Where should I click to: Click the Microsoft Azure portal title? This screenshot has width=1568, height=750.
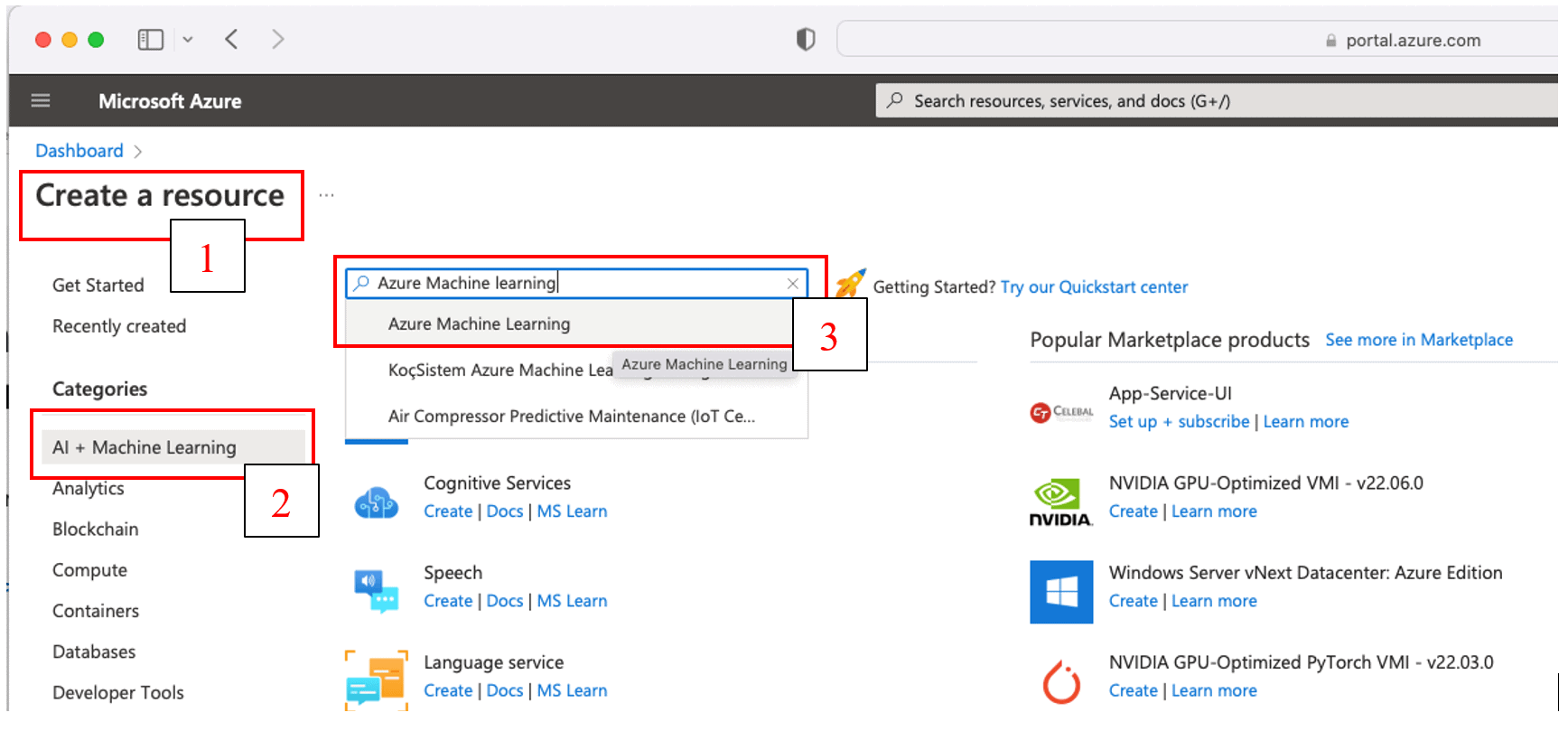pos(170,101)
